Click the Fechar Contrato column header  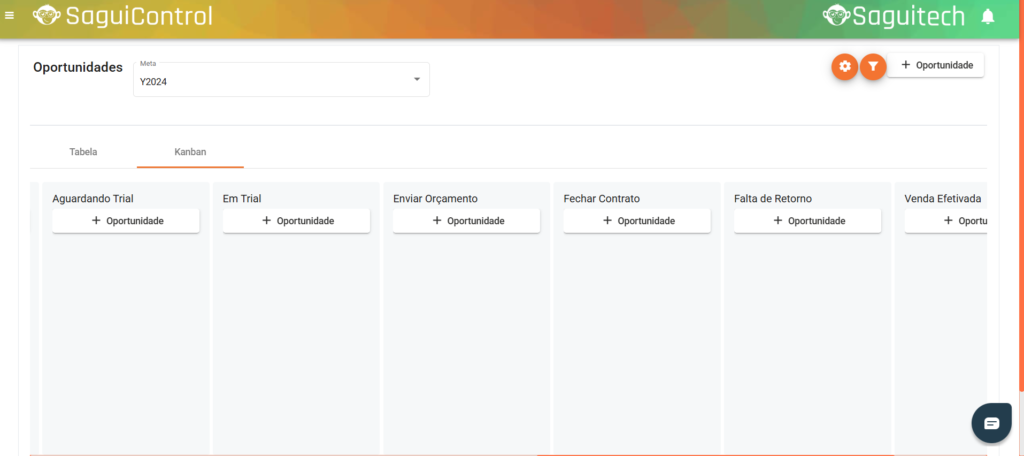pyautogui.click(x=601, y=198)
